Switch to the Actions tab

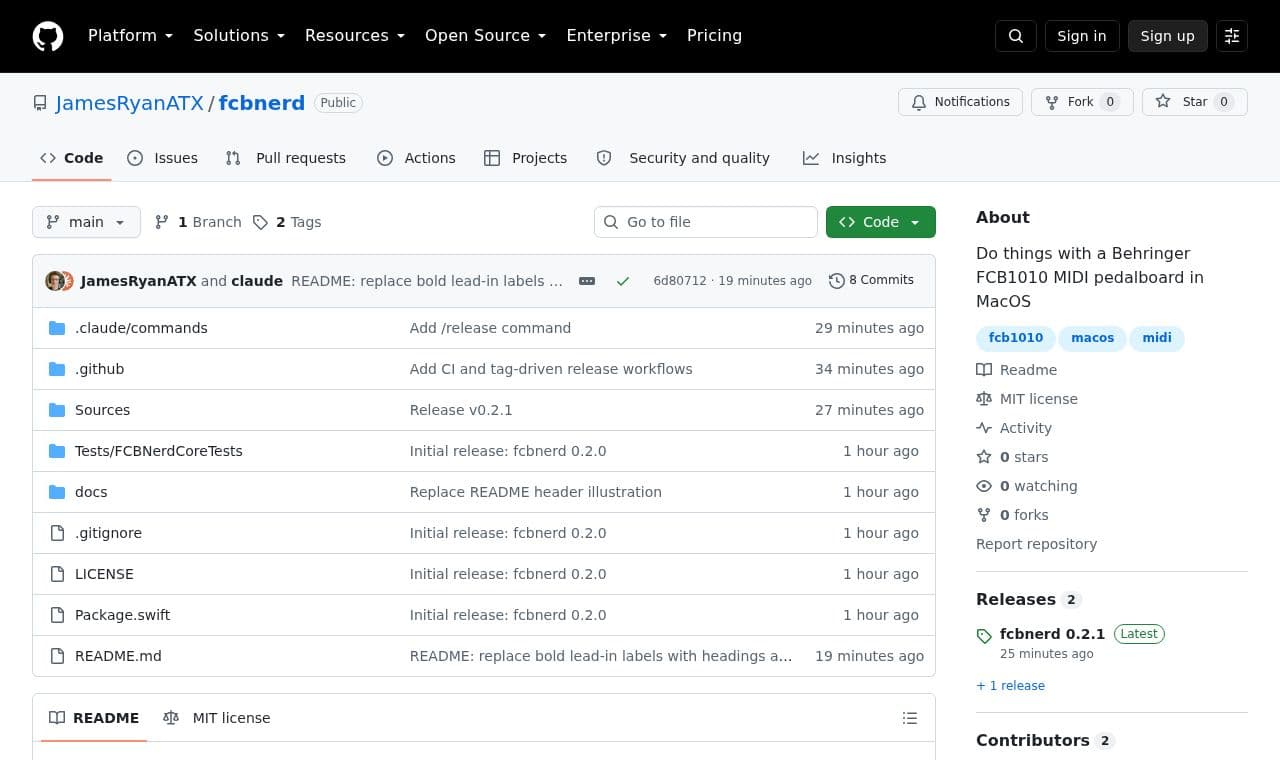pos(416,158)
